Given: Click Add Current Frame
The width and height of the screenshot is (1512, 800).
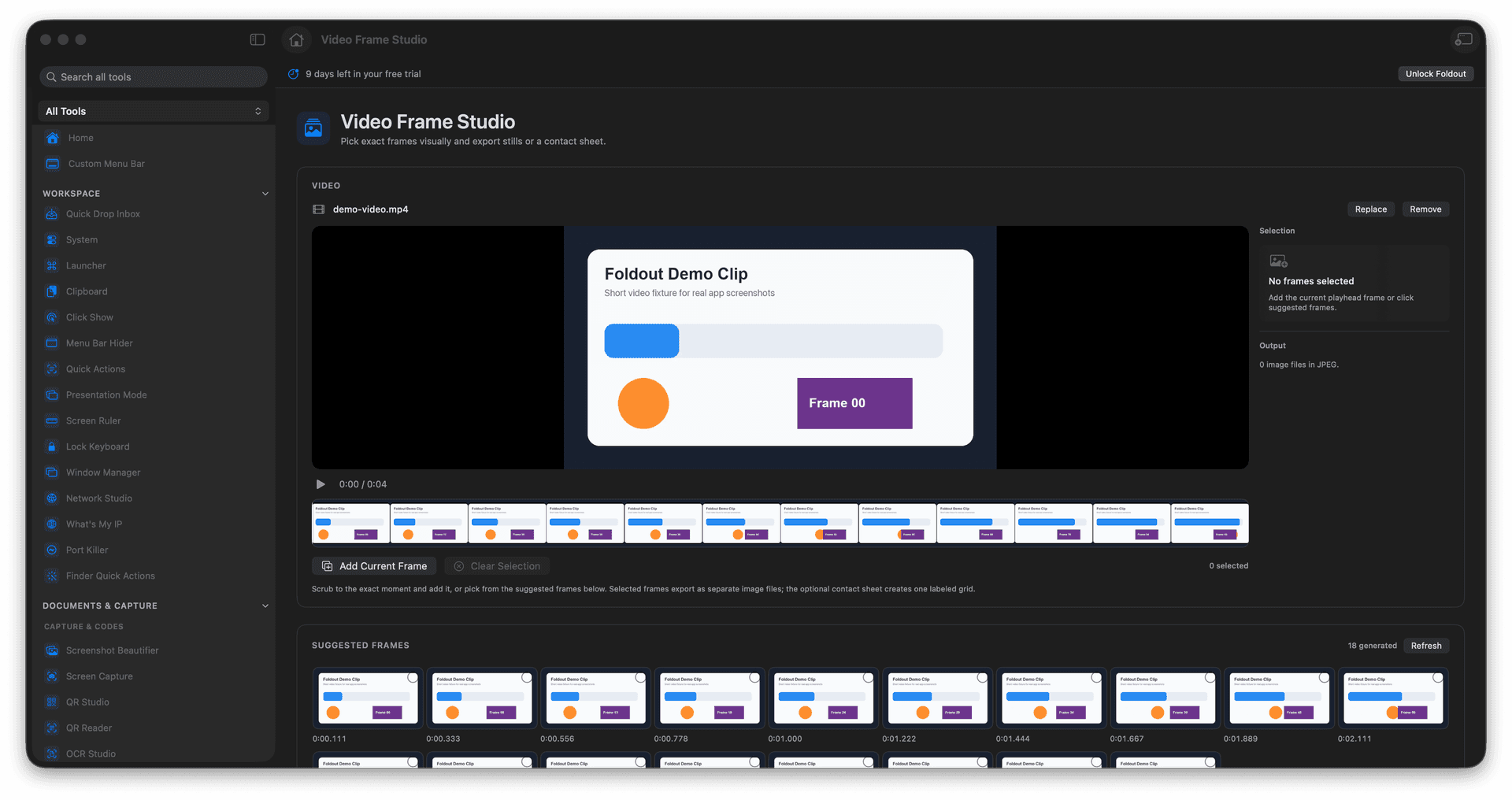Looking at the screenshot, I should (x=374, y=566).
